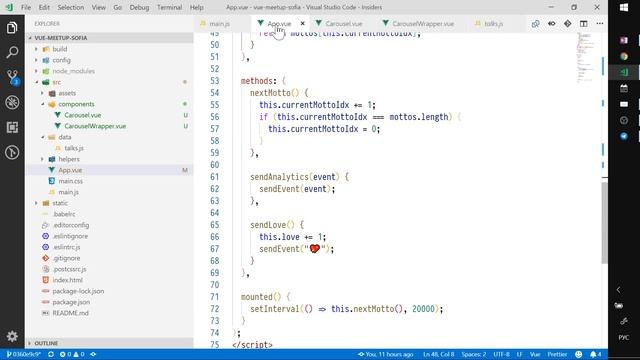Screen dimensions: 640x360
Task: Click the PYC language indicator in taskbar
Action: pyautogui.click(x=624, y=338)
